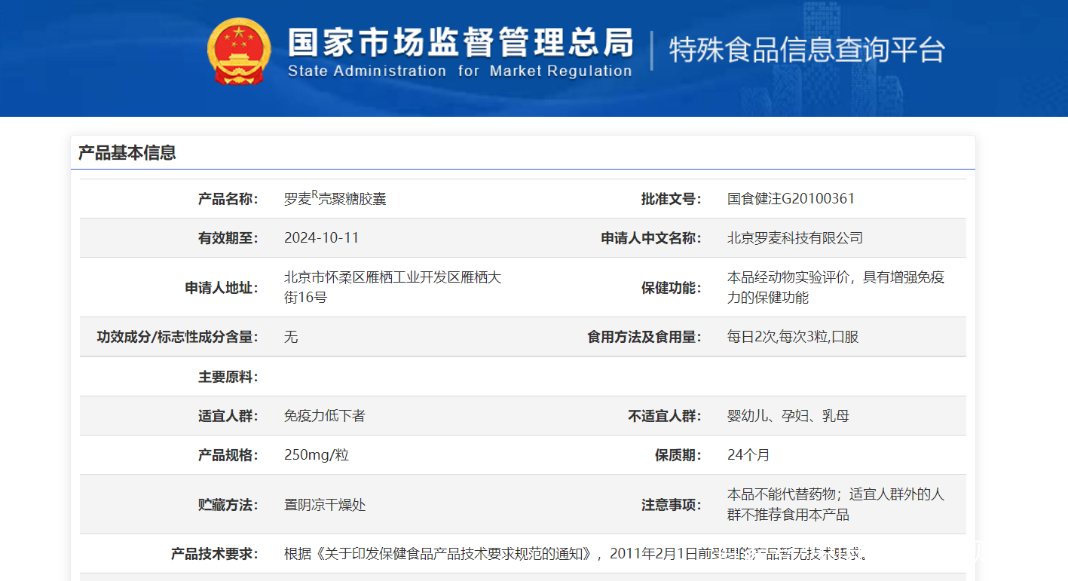Click the 产品基本信息 section heading
This screenshot has height=581, width=1068.
(127, 153)
